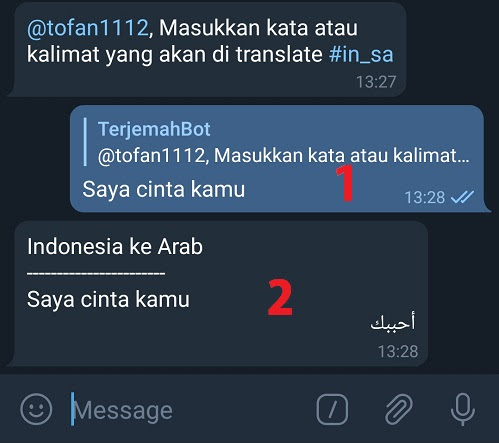The image size is (499, 443).
Task: Click the 13:28 timestamp on the translation message
Action: click(x=398, y=351)
